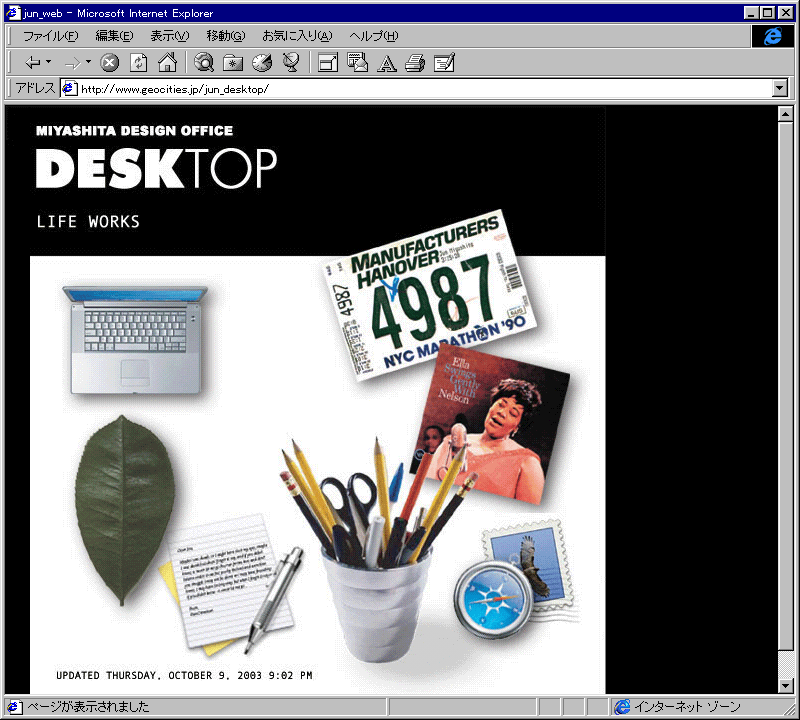This screenshot has height=720, width=800.
Task: Open the ヘルプ(H) menu
Action: (x=374, y=36)
